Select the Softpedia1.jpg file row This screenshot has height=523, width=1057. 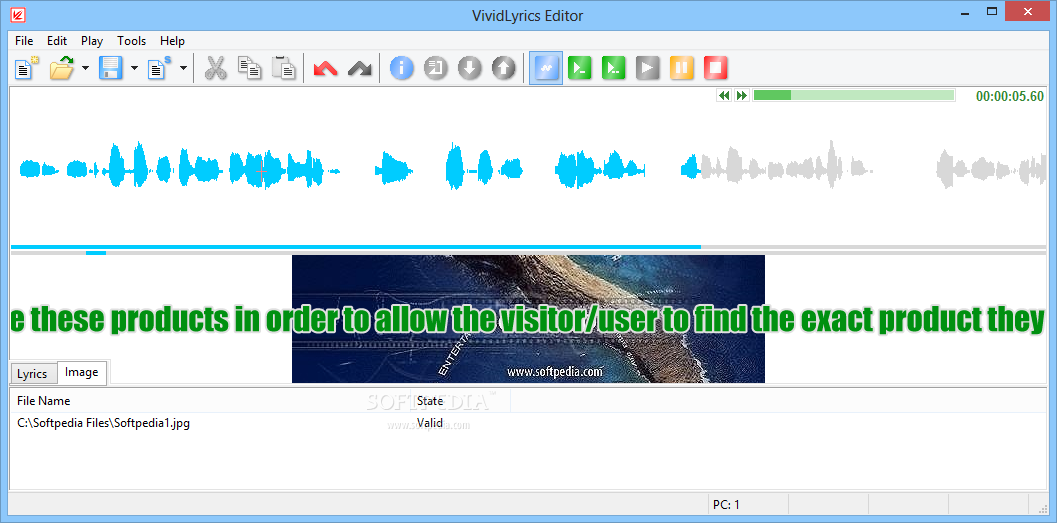(528, 424)
